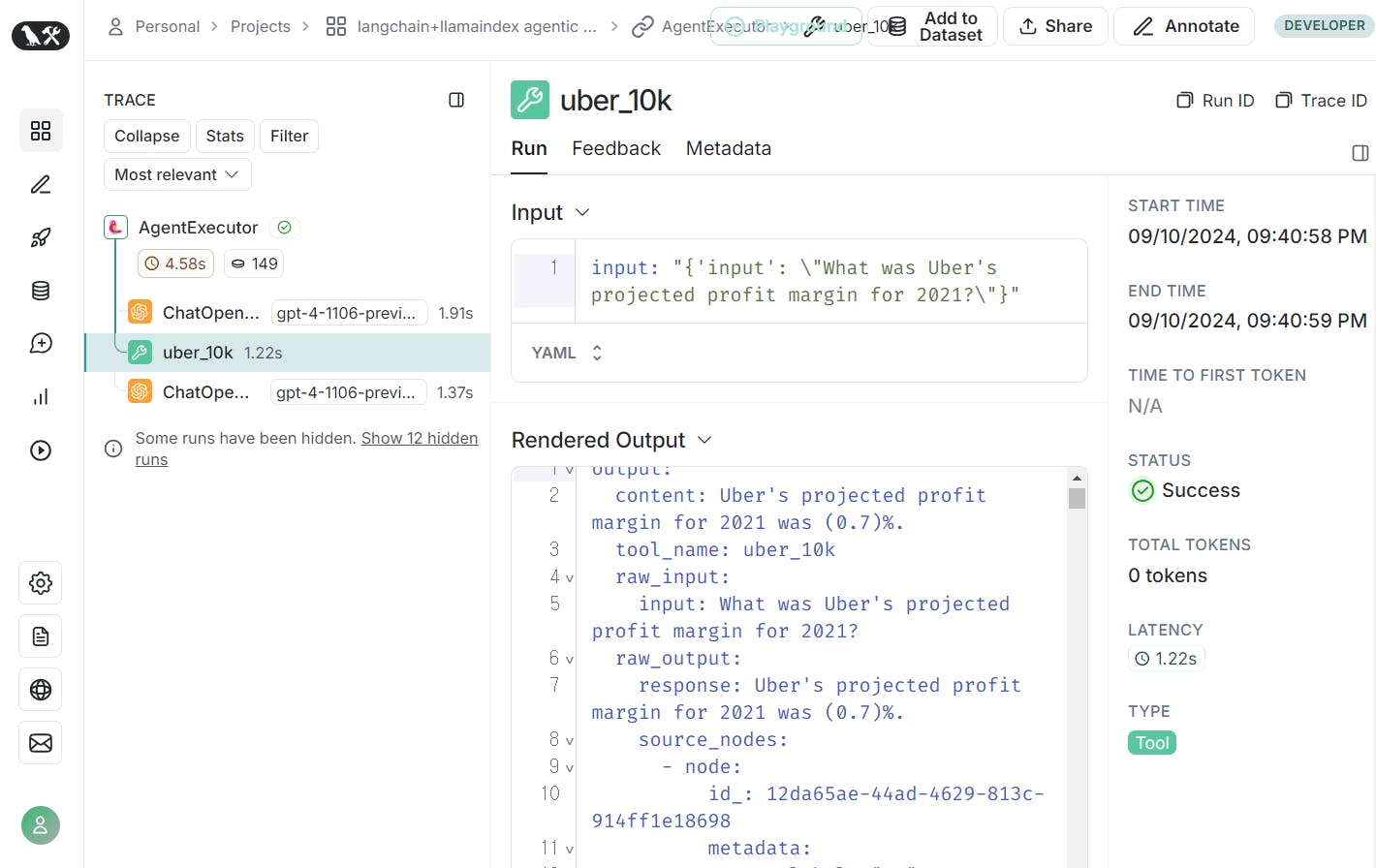The width and height of the screenshot is (1376, 868).
Task: Go to Projects in breadcrumb
Action: [x=261, y=26]
